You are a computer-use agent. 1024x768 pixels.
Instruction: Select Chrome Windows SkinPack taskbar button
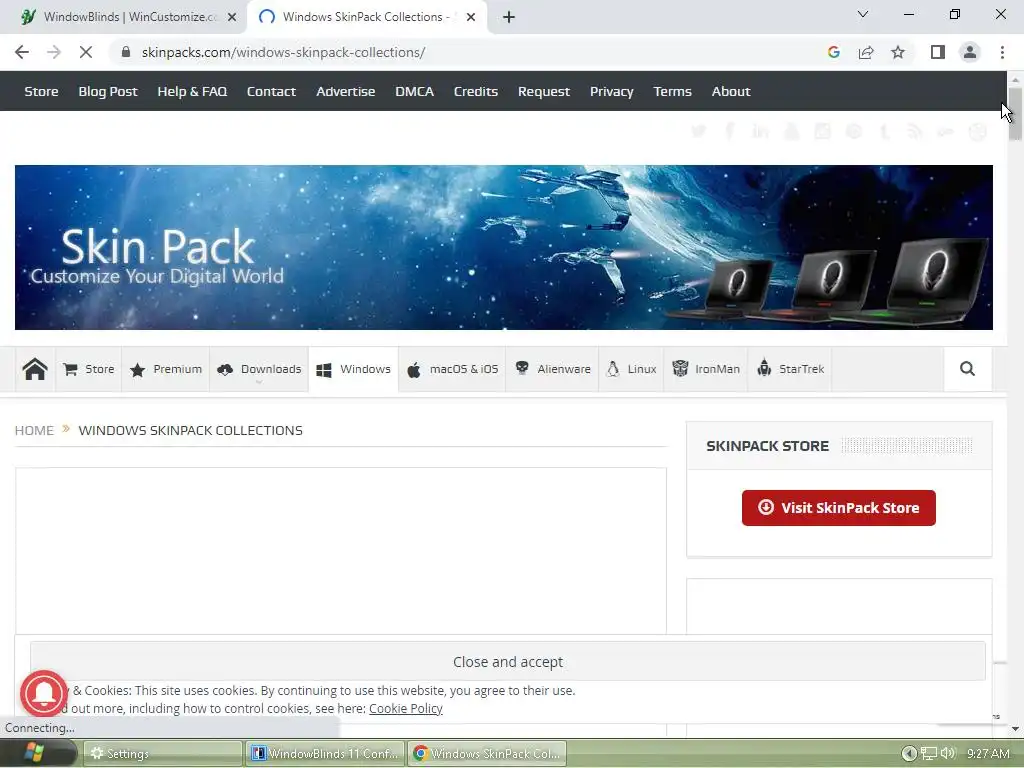(487, 754)
